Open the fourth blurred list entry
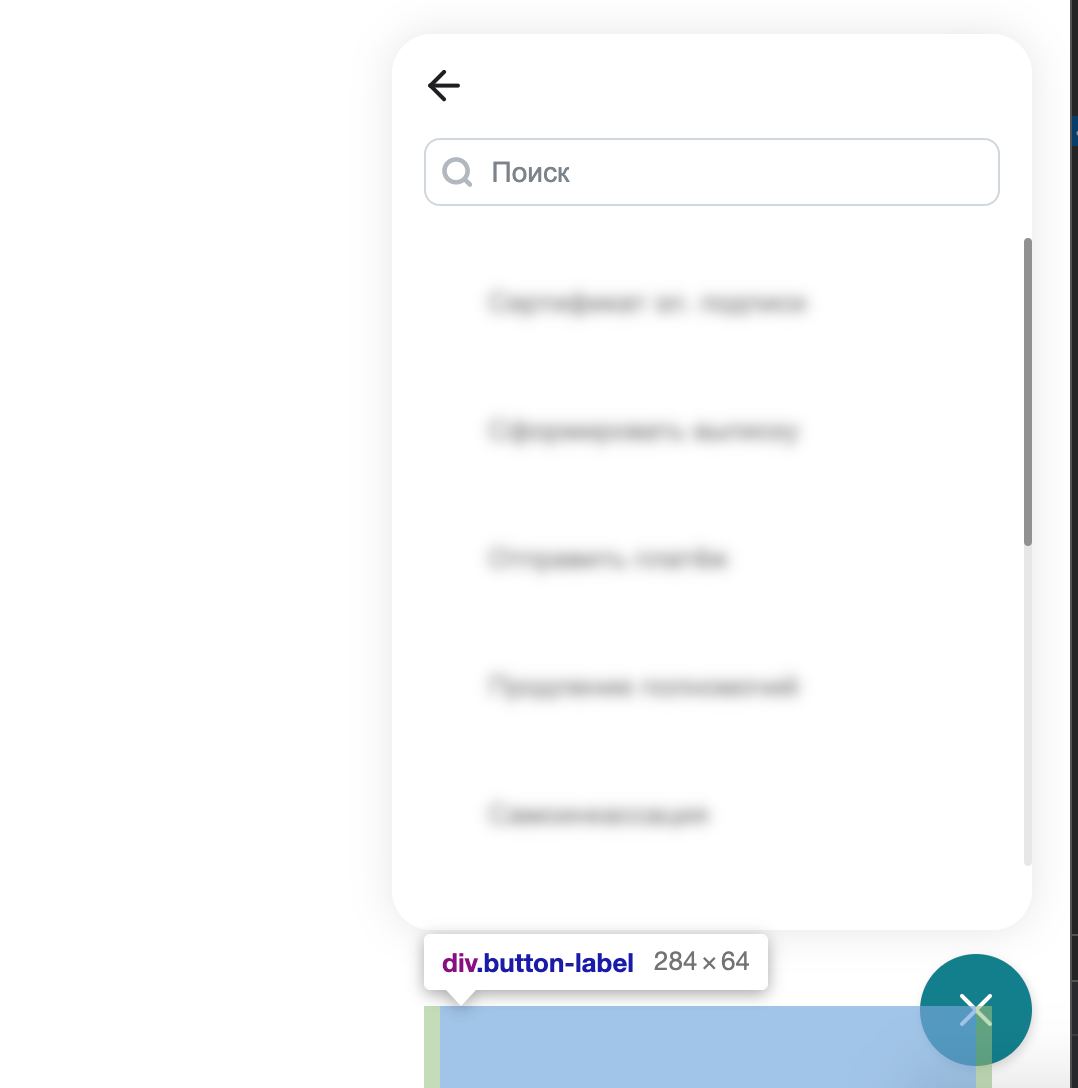 pyautogui.click(x=642, y=686)
